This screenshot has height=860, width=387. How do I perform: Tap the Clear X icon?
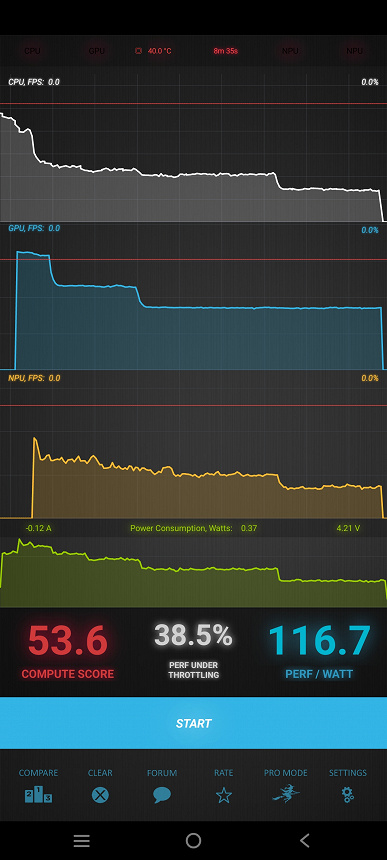100,795
